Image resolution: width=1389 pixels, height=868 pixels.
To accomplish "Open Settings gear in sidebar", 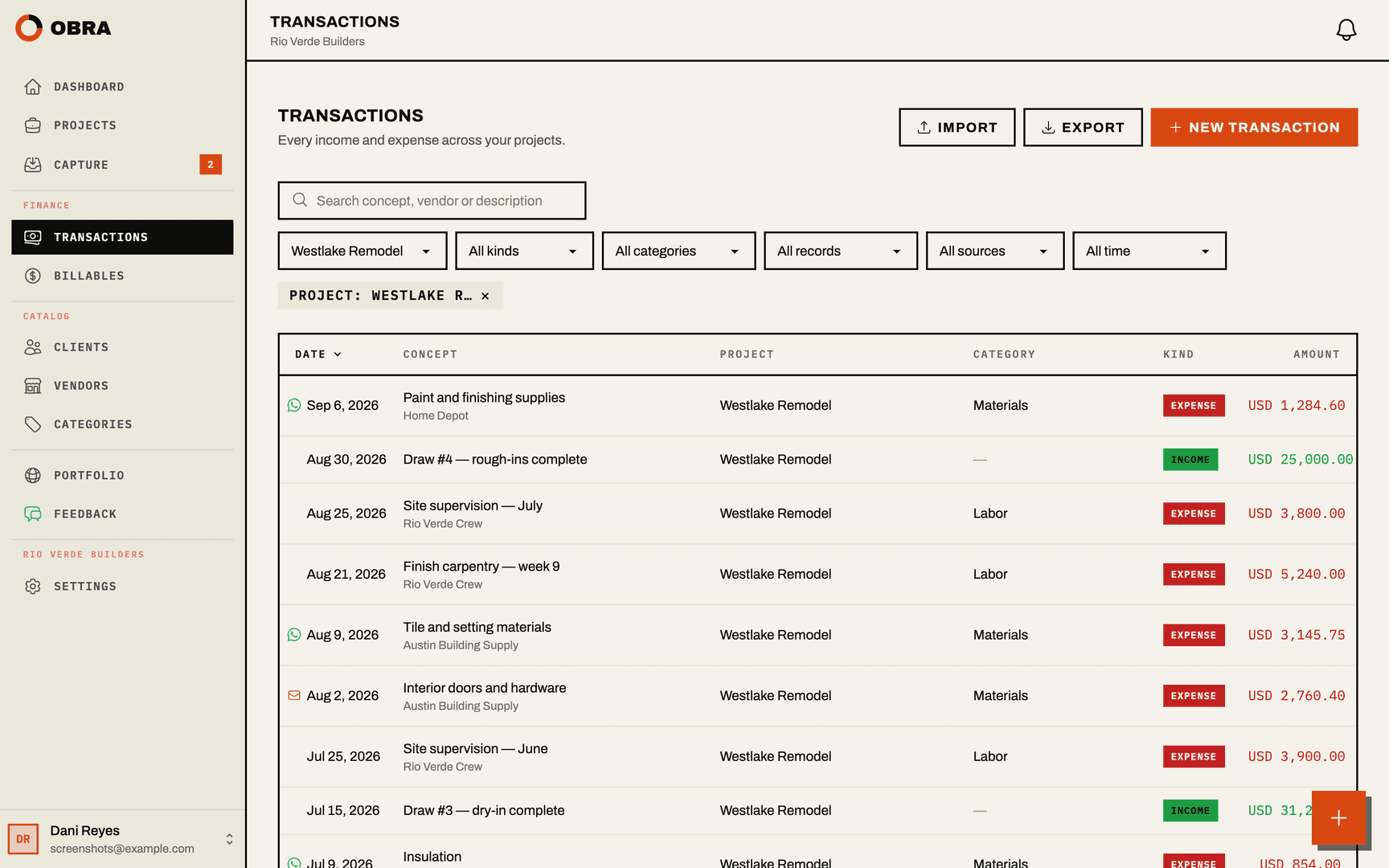I will 33,587.
